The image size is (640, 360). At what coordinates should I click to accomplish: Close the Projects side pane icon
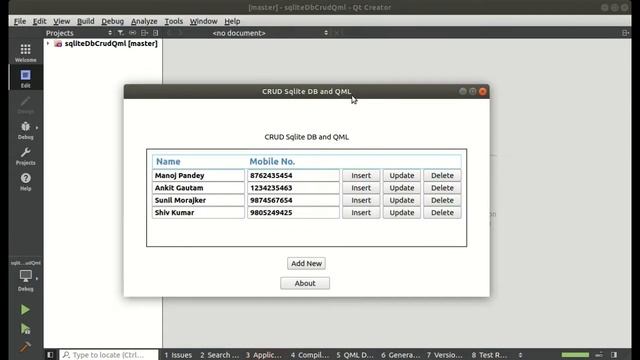pos(156,33)
